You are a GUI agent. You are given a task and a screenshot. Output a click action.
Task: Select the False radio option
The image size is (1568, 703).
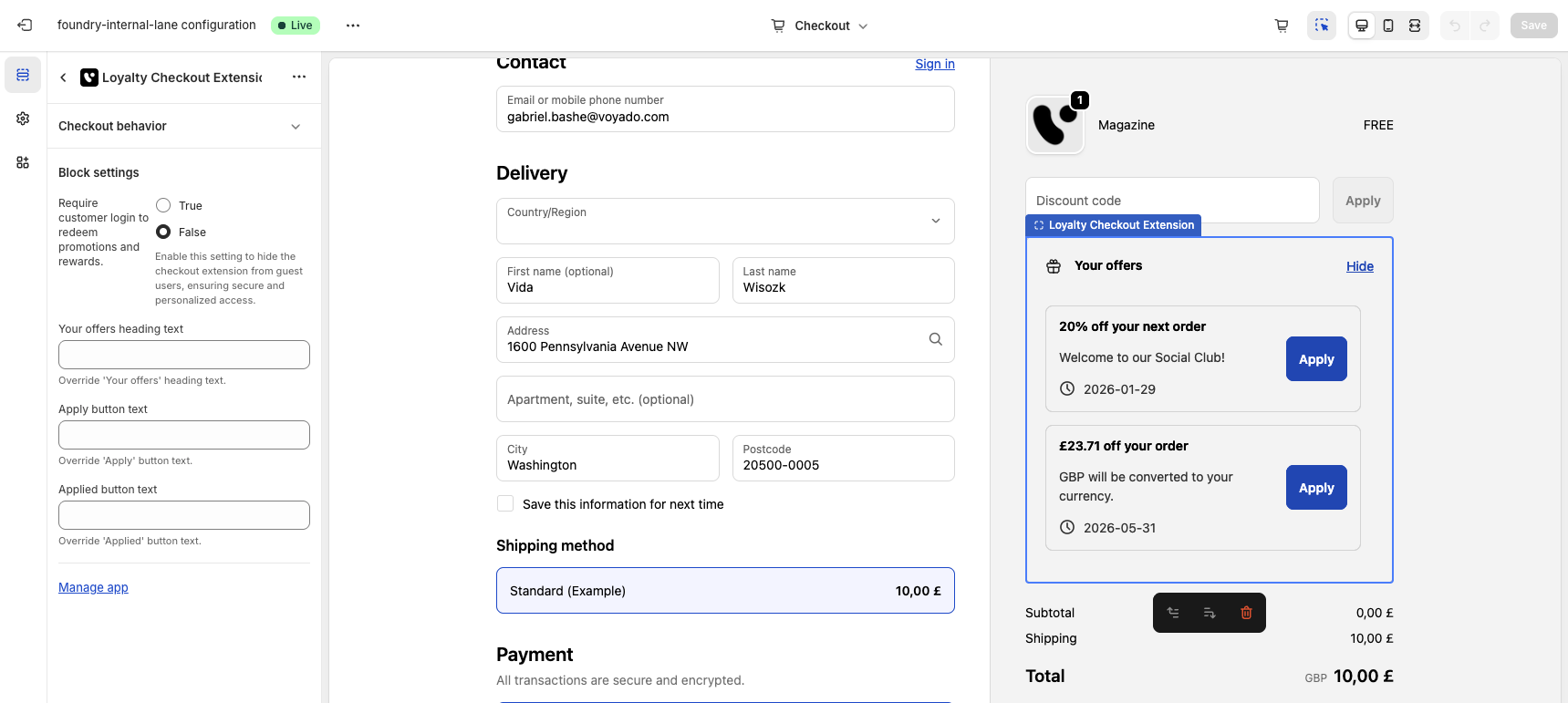[163, 233]
